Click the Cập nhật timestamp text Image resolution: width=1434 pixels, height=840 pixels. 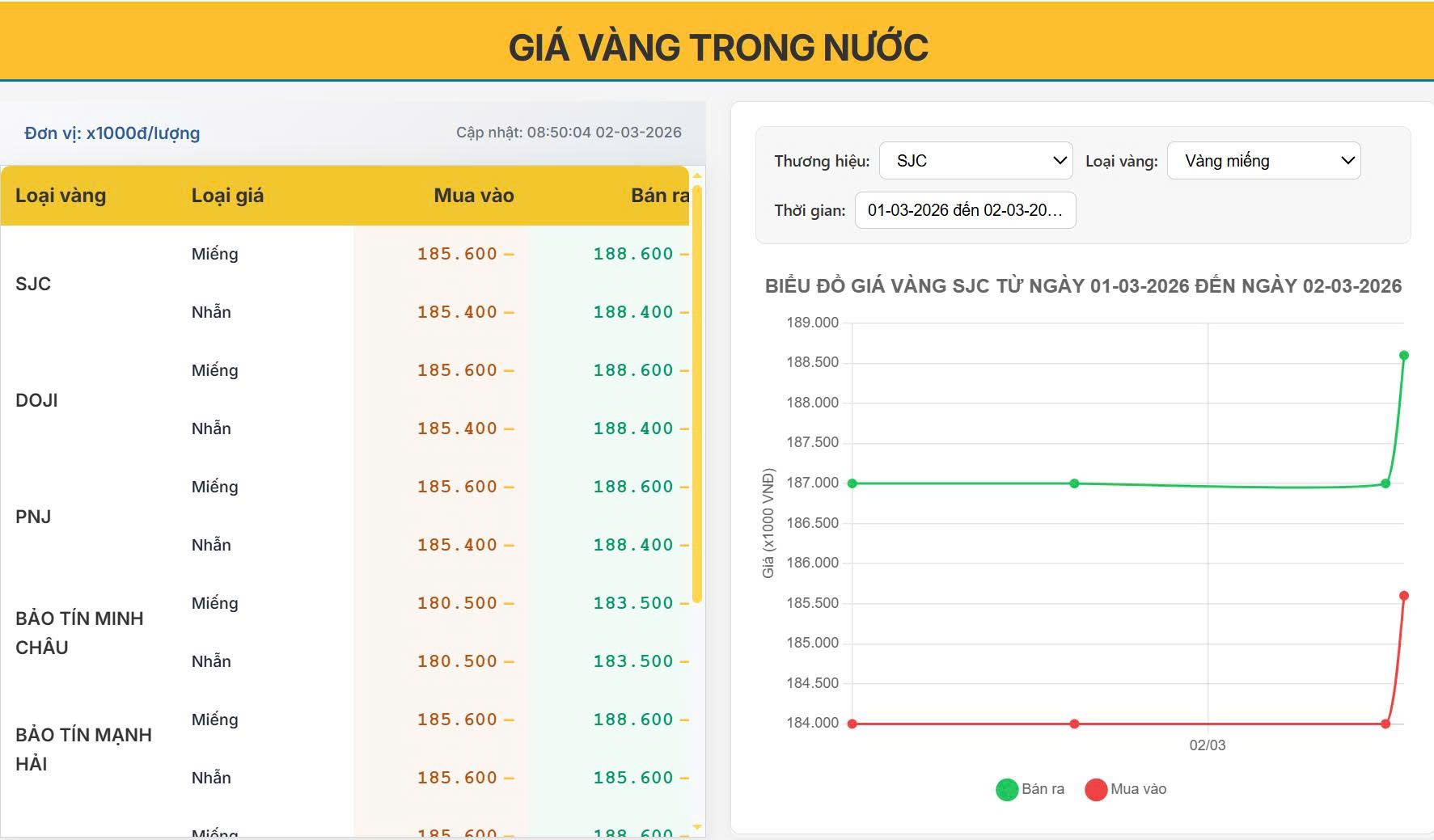(569, 133)
